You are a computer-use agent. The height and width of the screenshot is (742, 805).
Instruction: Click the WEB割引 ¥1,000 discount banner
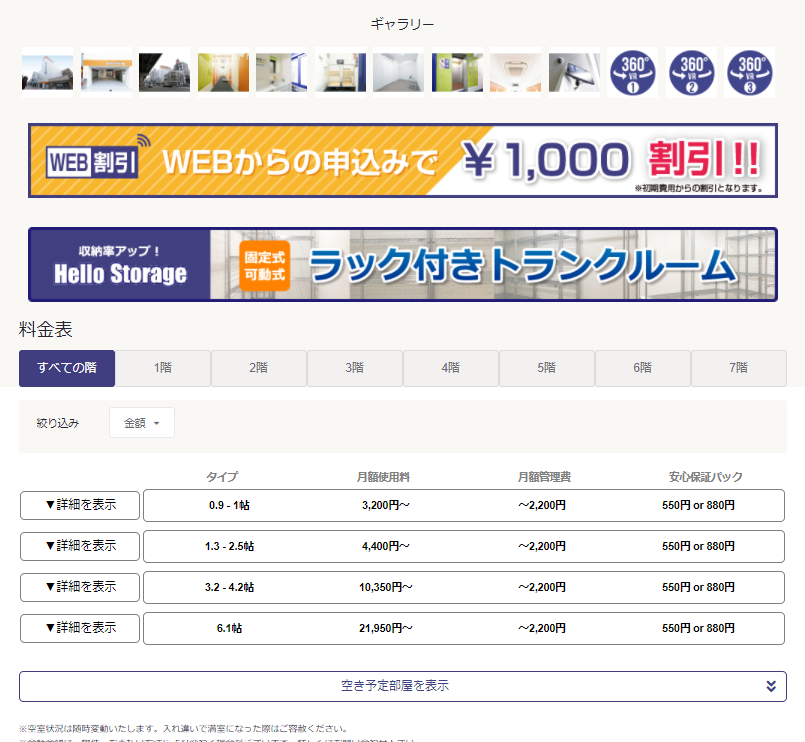point(402,161)
